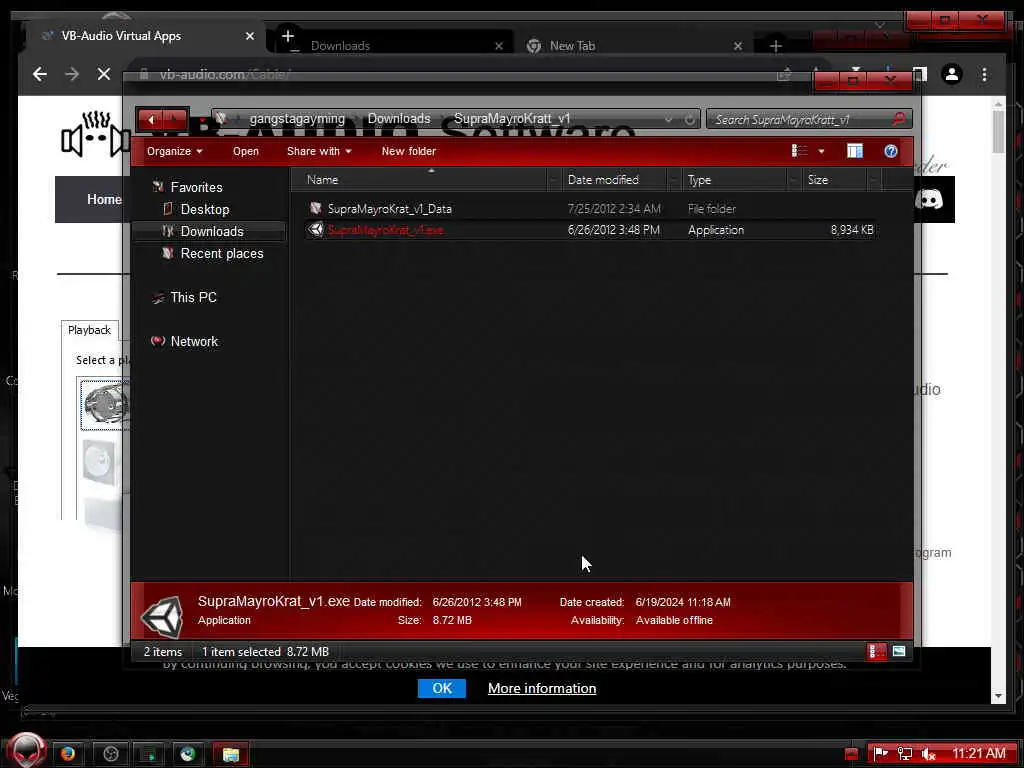Select Downloads in the navigation pane

pyautogui.click(x=212, y=231)
